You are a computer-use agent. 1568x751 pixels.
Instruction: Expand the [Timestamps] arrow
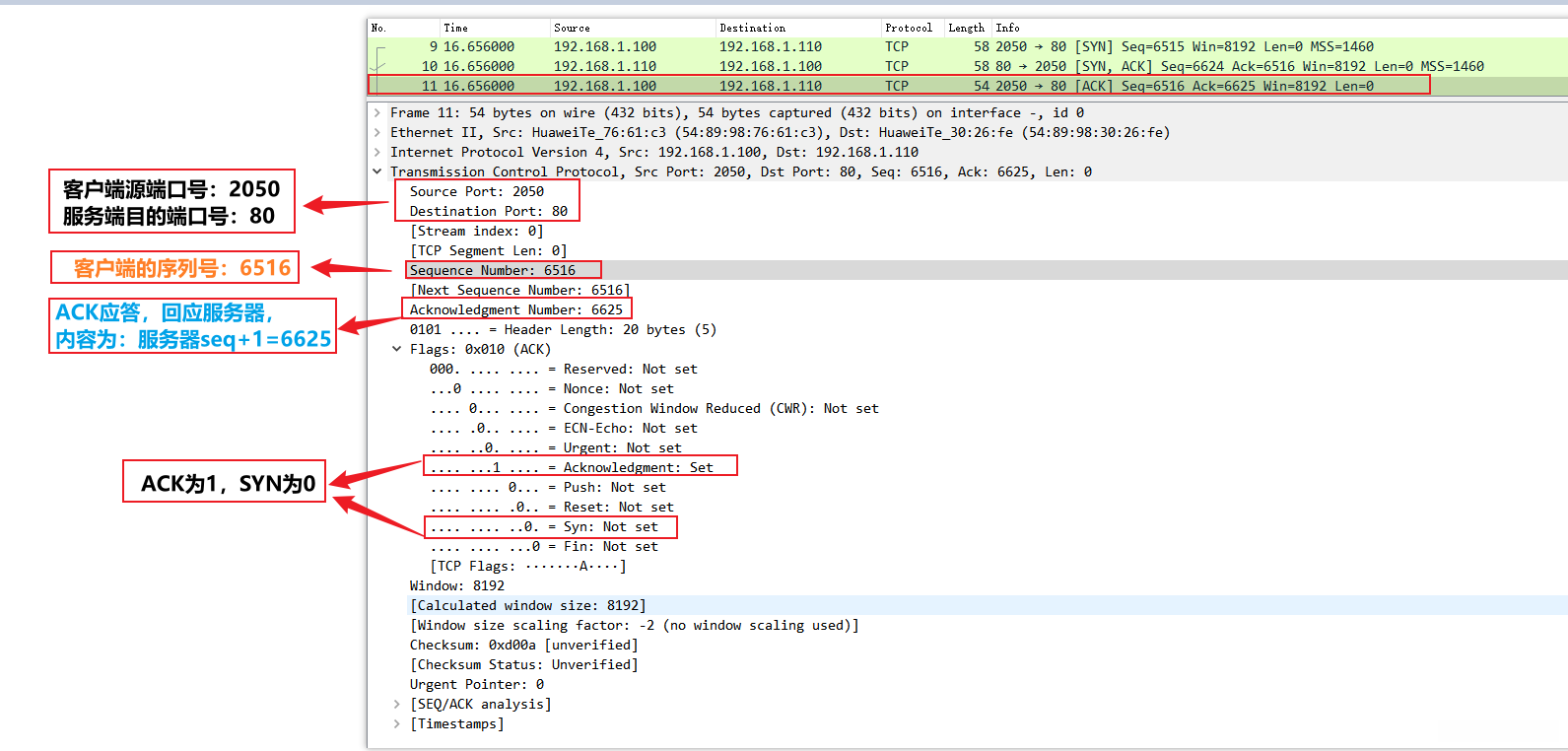[x=397, y=724]
